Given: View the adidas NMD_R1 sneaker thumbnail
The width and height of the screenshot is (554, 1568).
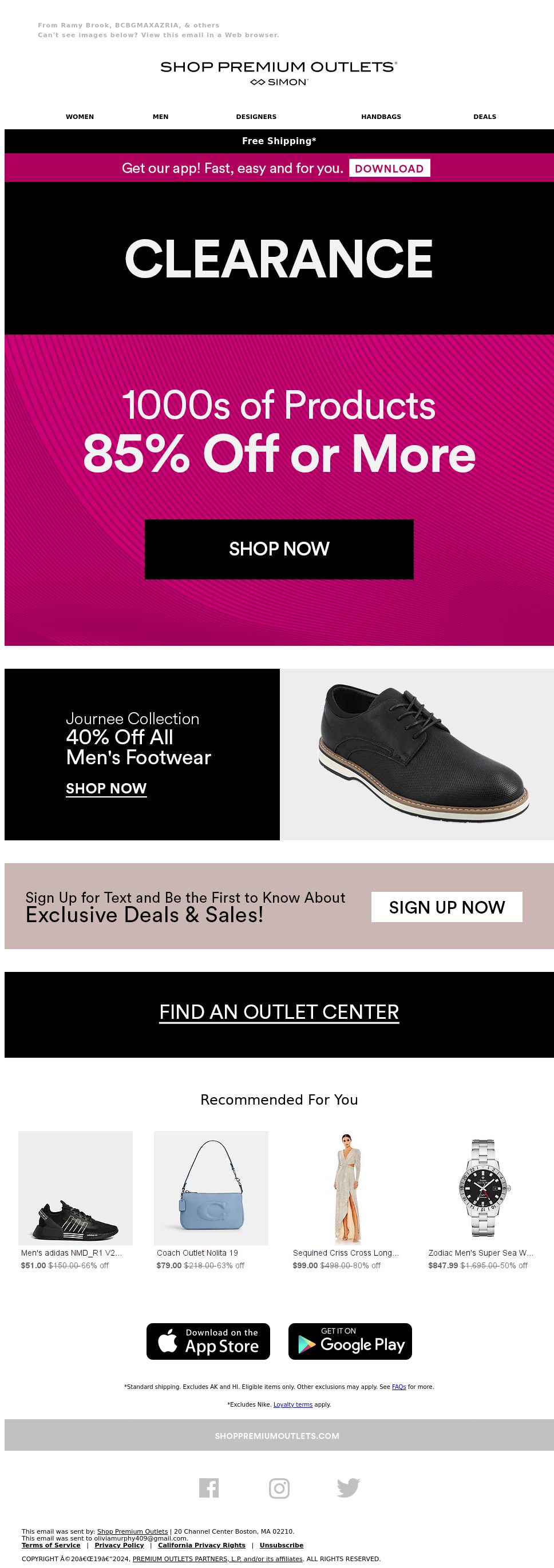Looking at the screenshot, I should tap(76, 1188).
